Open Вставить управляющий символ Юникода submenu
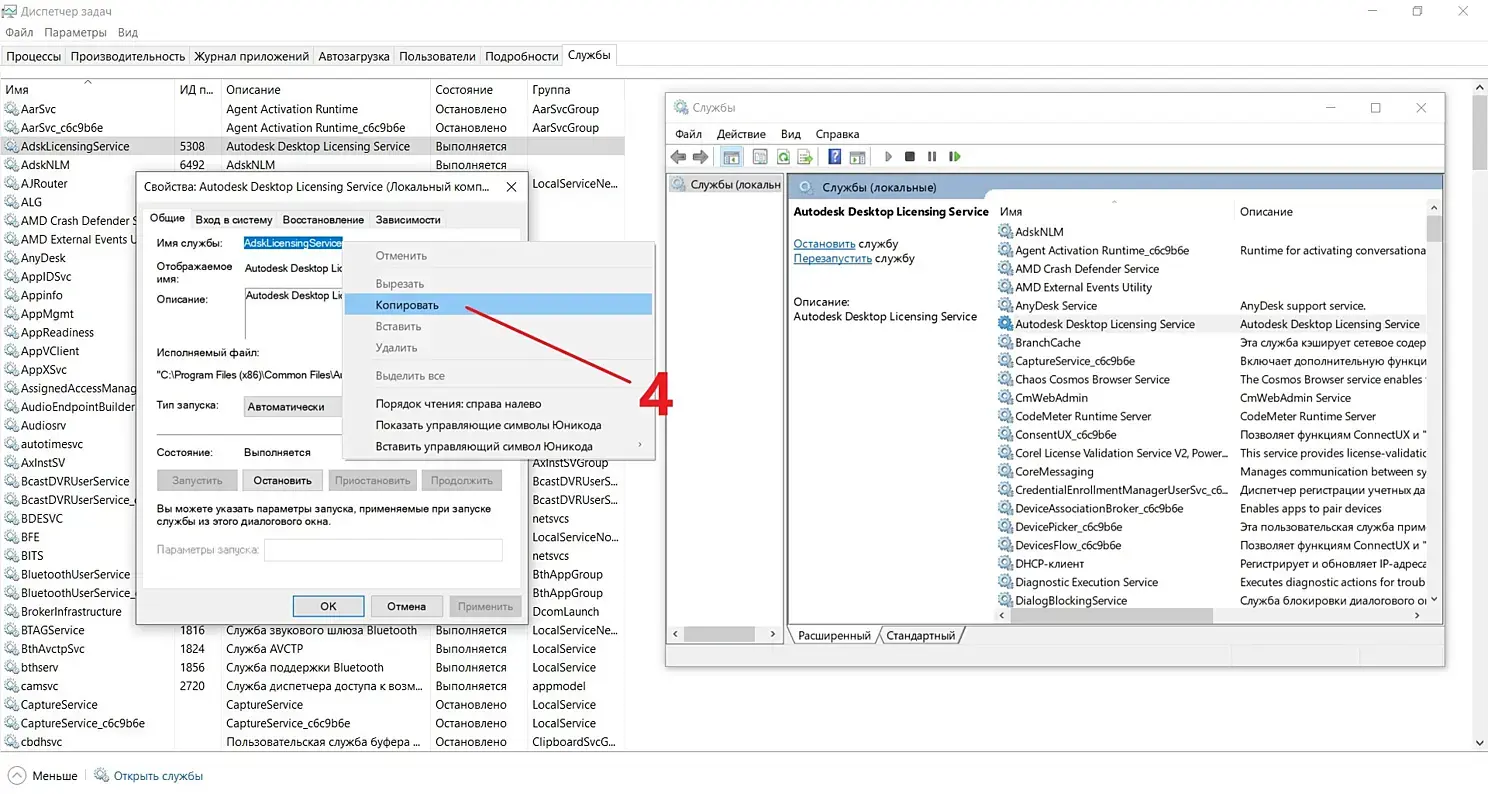Image resolution: width=1488 pixels, height=794 pixels. 498,446
